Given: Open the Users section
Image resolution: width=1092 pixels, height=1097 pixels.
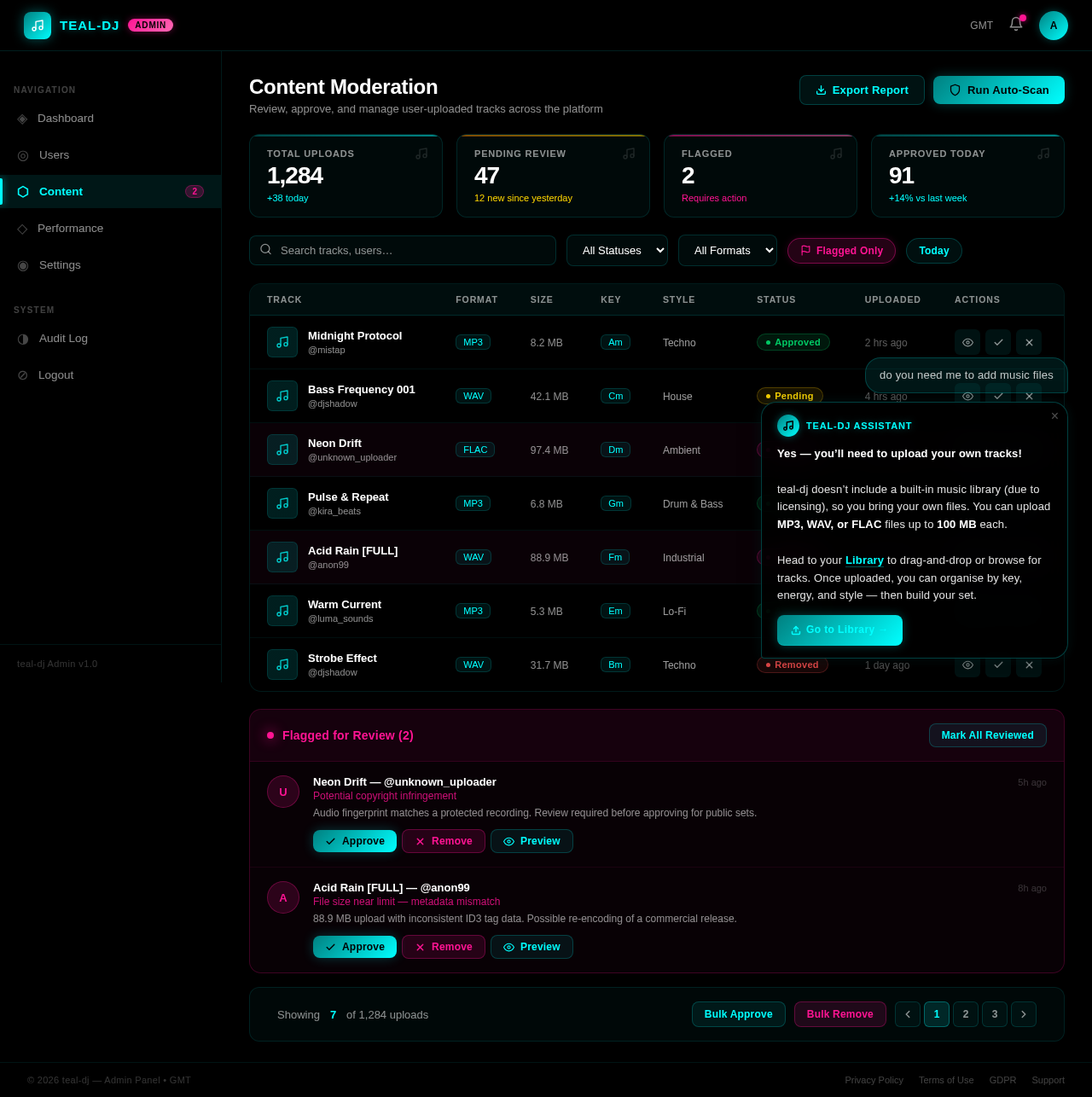Looking at the screenshot, I should 54,155.
